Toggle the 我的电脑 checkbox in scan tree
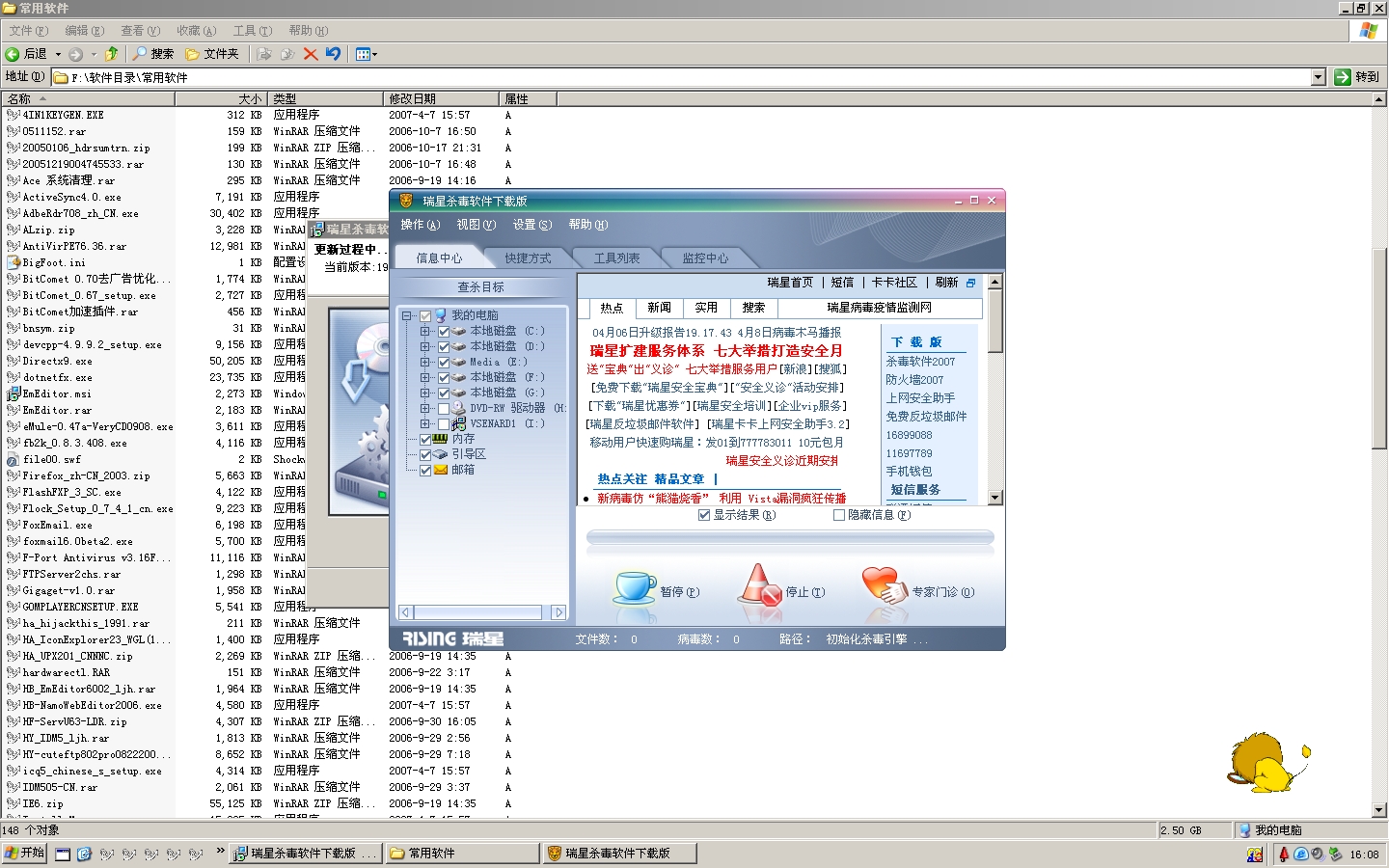This screenshot has height=868, width=1389. (425, 315)
